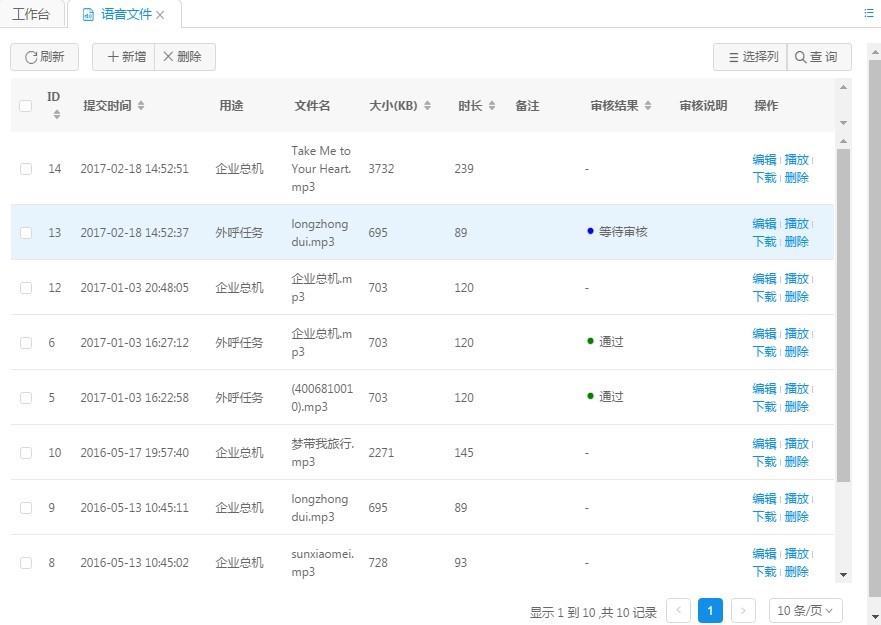Sort by 大小(KB) column

[400, 106]
